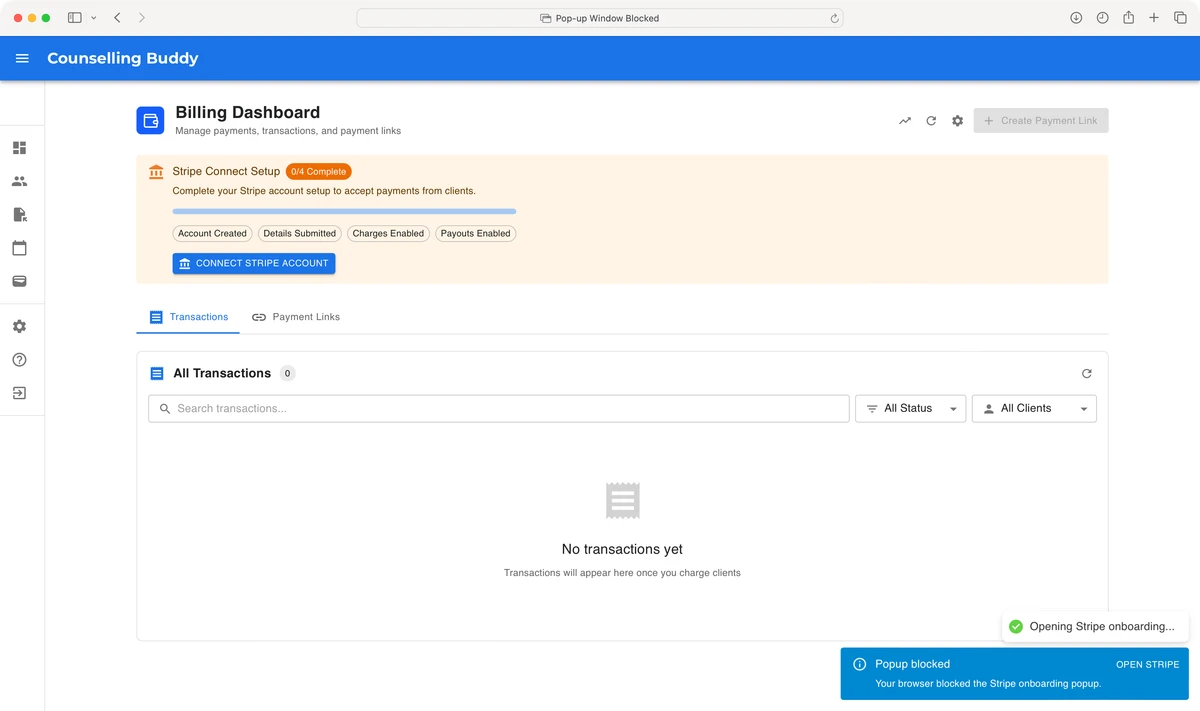
Task: Click the info icon in Popup blocked banner
Action: pyautogui.click(x=859, y=664)
